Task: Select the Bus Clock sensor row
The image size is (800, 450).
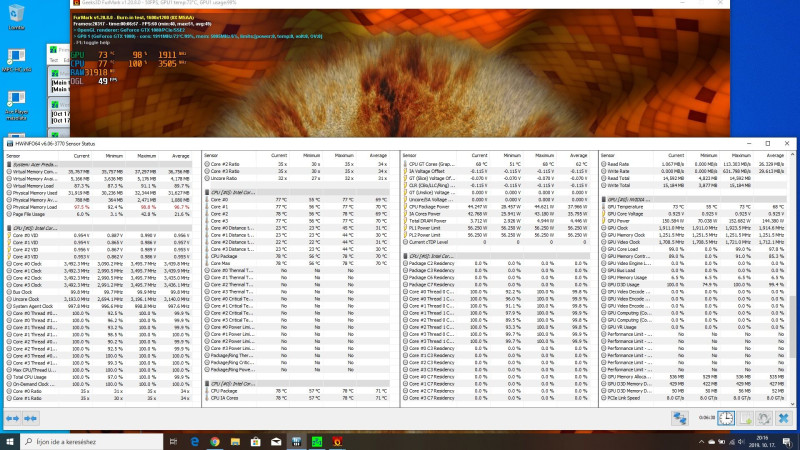Action: click(99, 292)
